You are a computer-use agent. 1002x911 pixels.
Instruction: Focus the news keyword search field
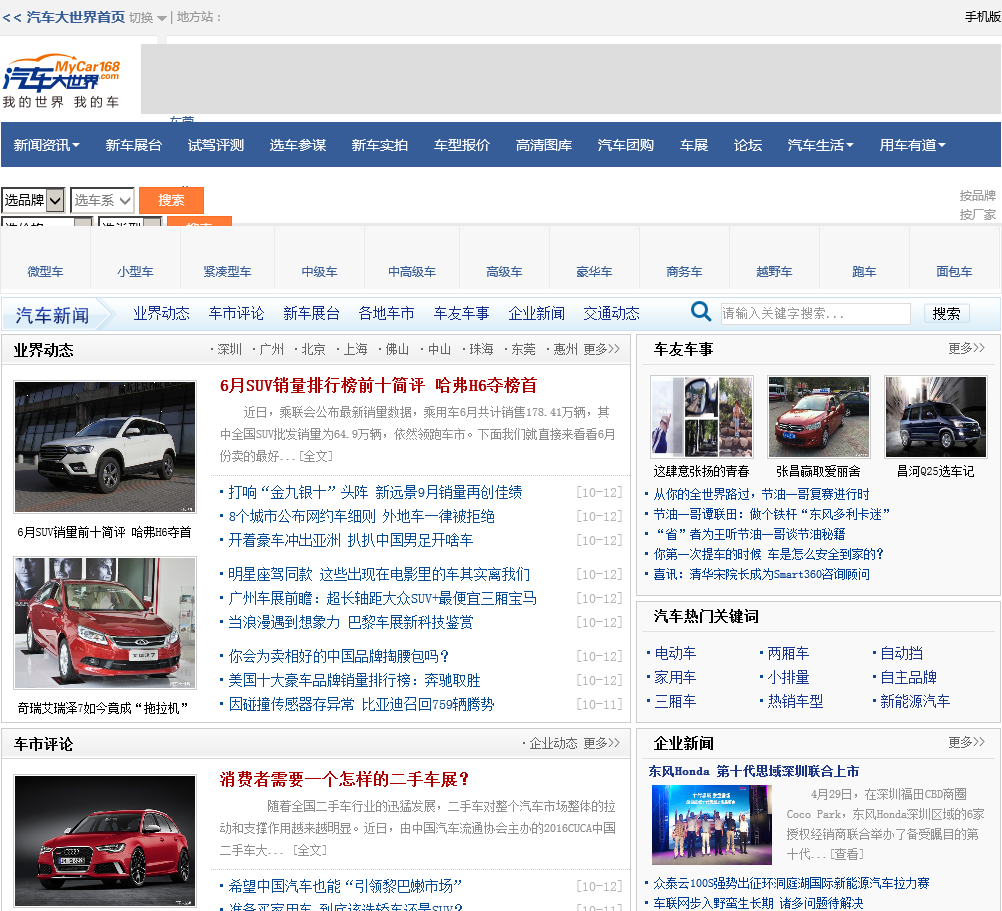[x=815, y=313]
